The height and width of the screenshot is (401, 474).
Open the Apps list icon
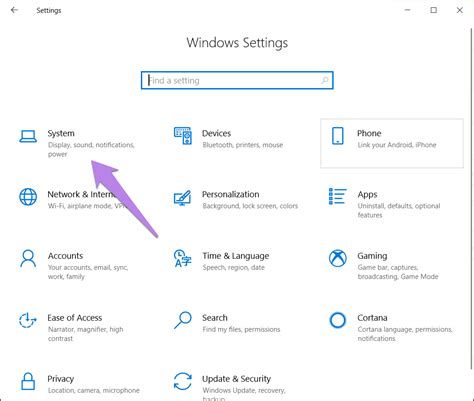coord(337,196)
